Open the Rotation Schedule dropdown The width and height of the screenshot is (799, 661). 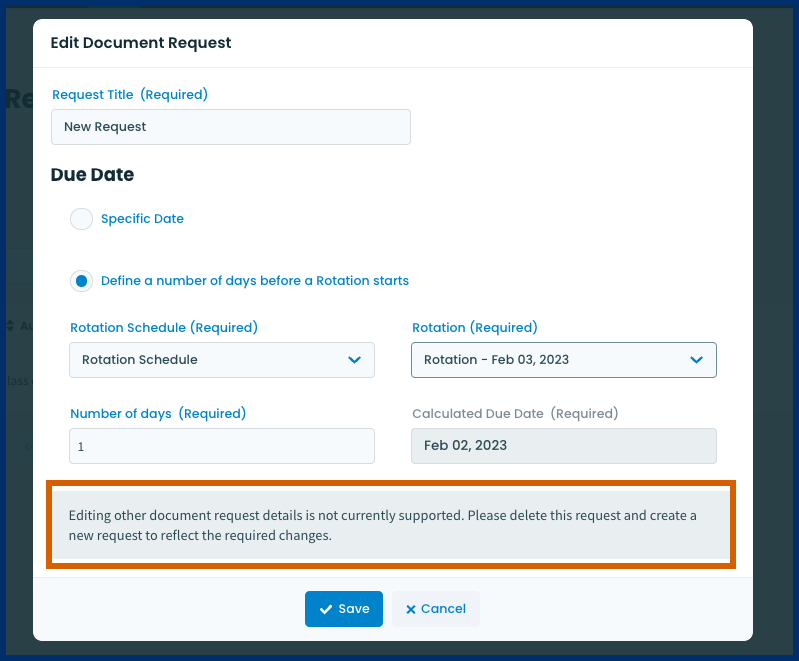point(222,360)
